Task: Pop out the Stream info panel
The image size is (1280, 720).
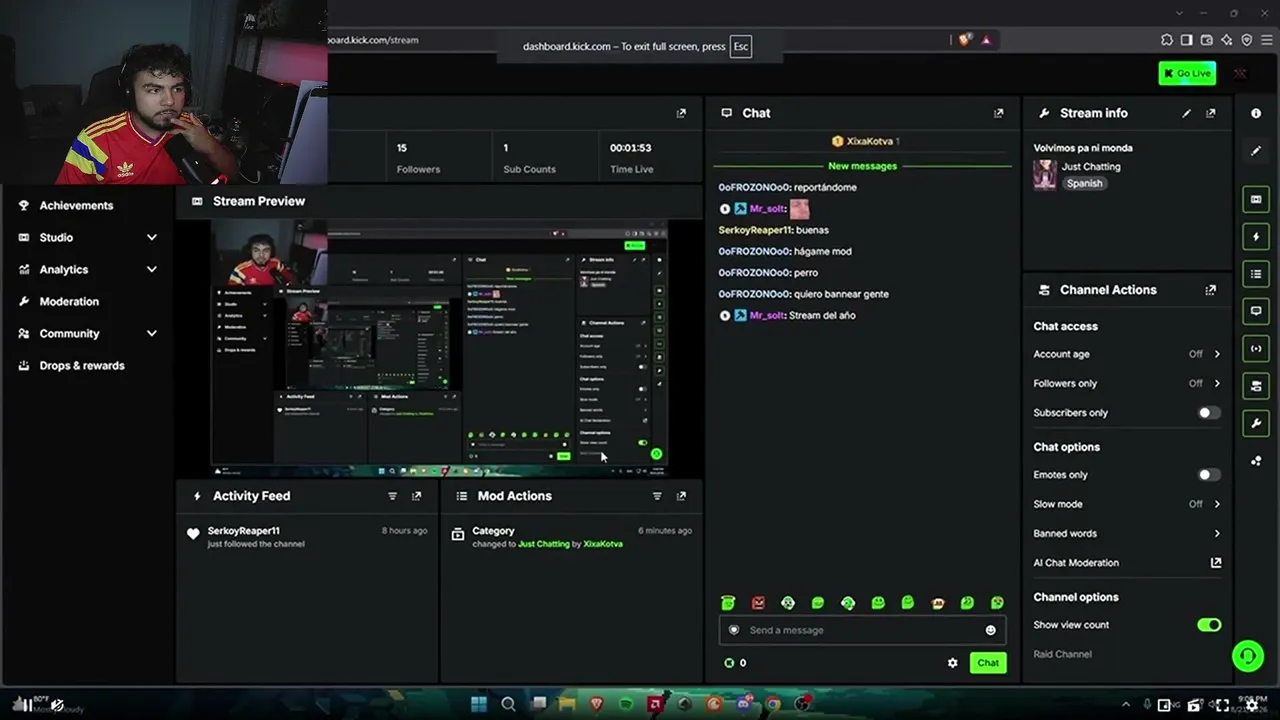Action: tap(1211, 113)
